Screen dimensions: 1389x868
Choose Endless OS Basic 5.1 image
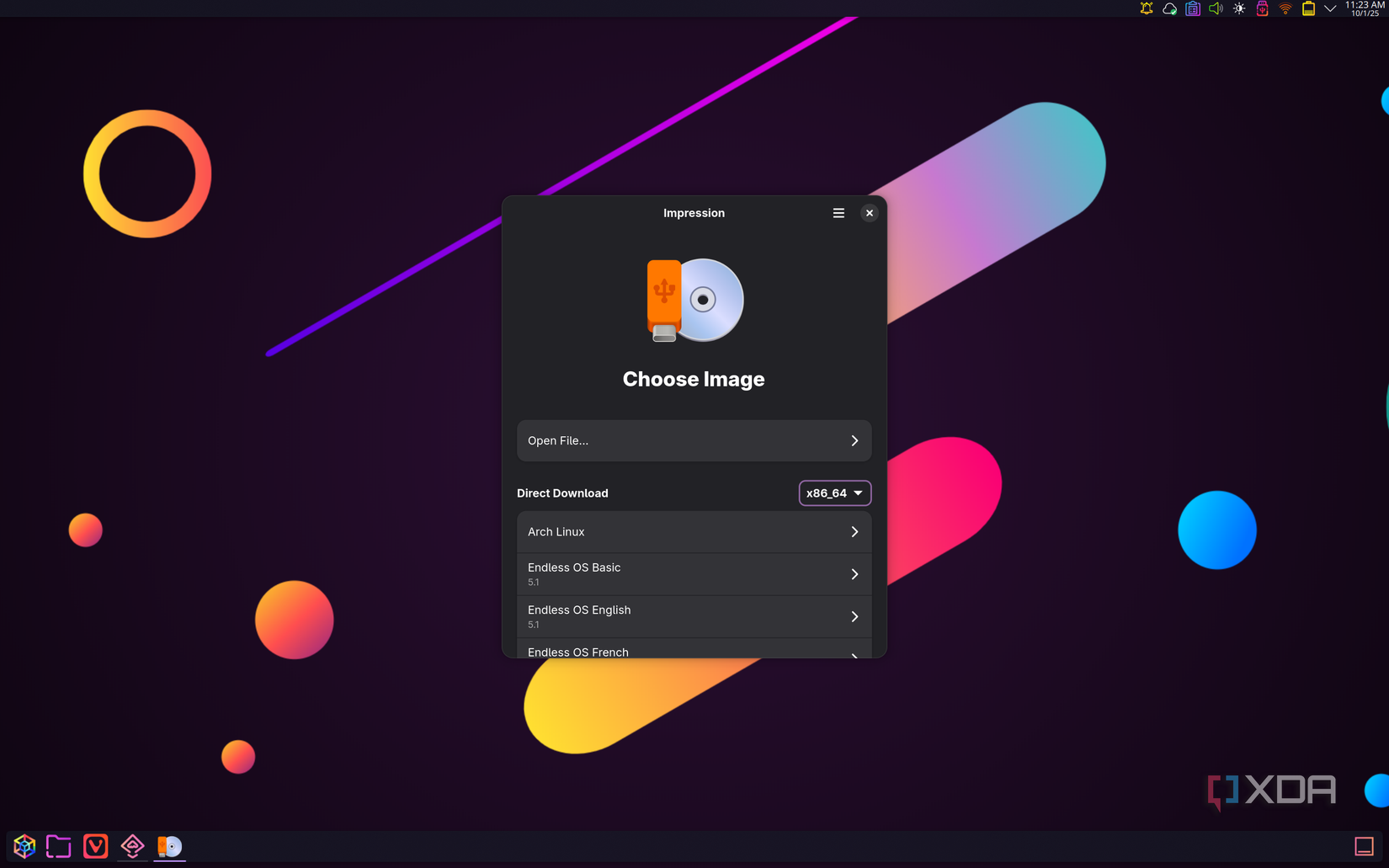tap(694, 573)
